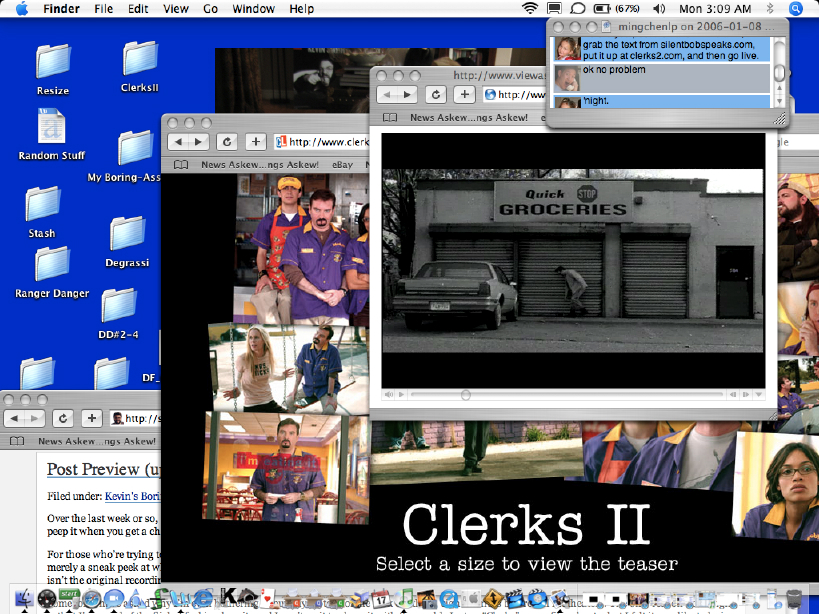Click the teaser video volume button
Screen dimensions: 819x614
(389, 395)
